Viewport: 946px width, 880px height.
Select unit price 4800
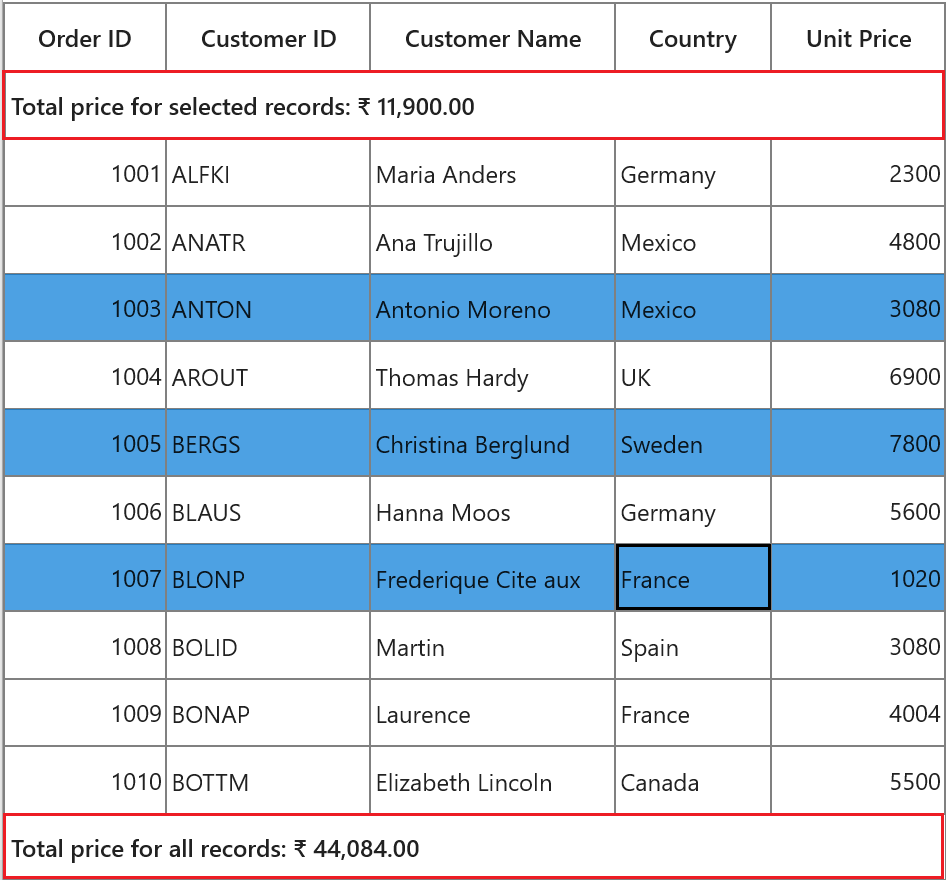coord(858,241)
